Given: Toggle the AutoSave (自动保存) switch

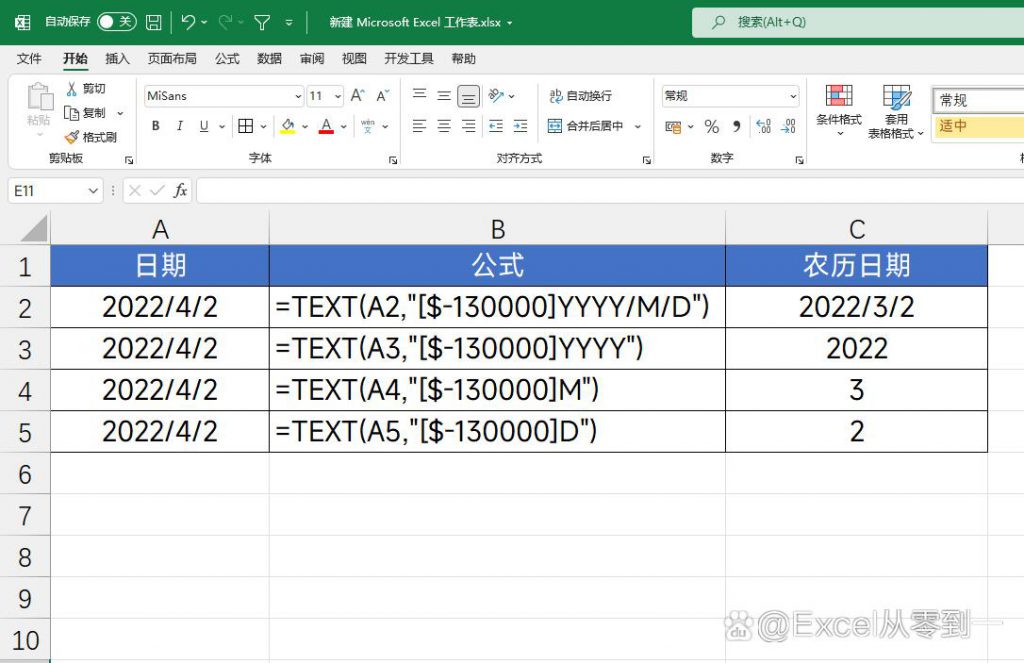Looking at the screenshot, I should (x=116, y=21).
